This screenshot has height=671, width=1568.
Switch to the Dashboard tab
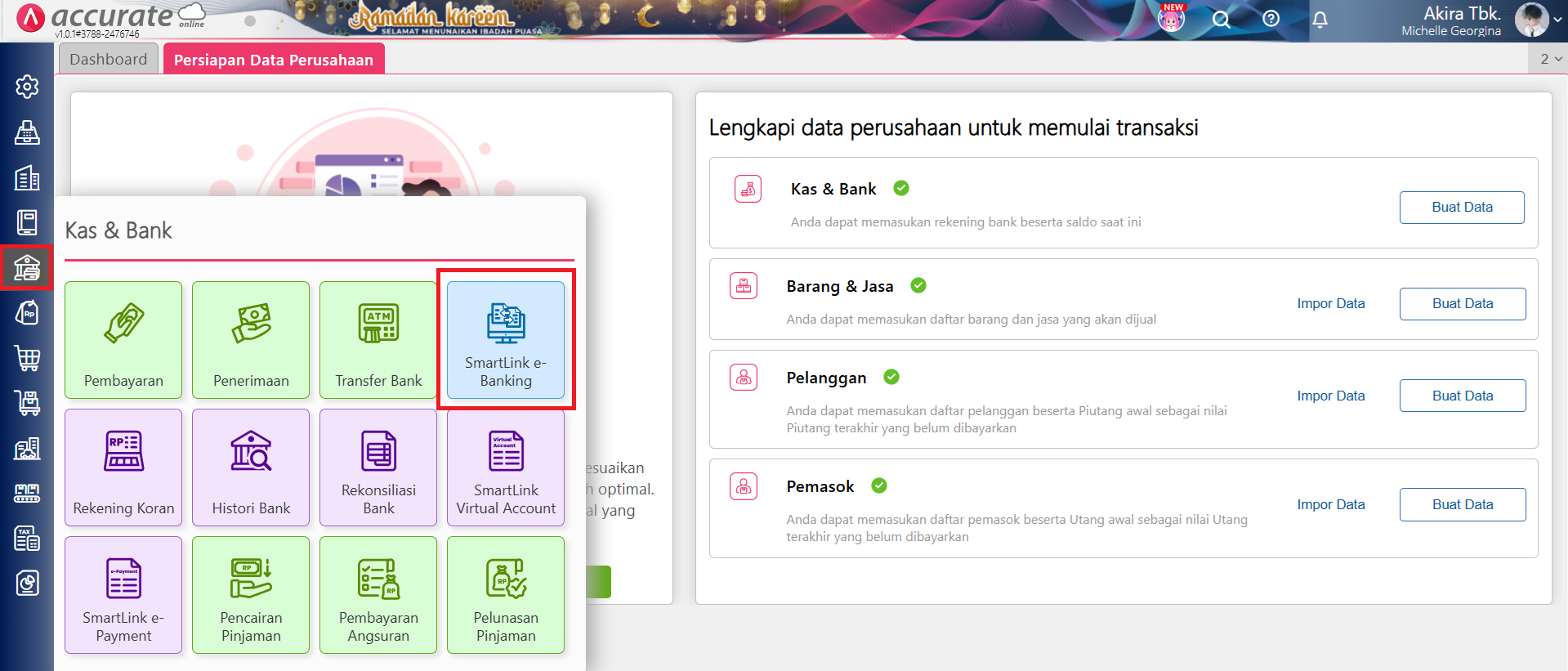[109, 60]
